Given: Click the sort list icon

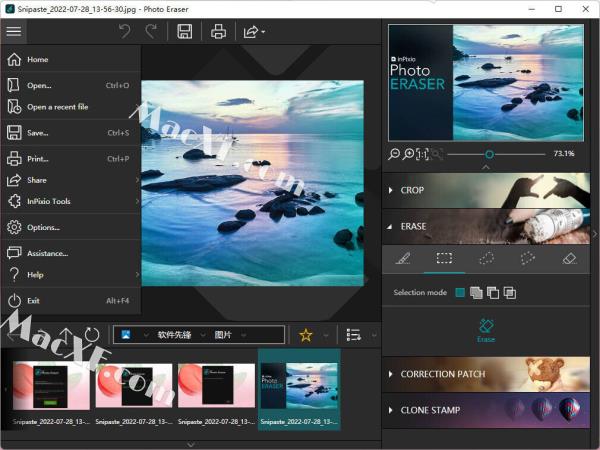Looking at the screenshot, I should pyautogui.click(x=354, y=335).
